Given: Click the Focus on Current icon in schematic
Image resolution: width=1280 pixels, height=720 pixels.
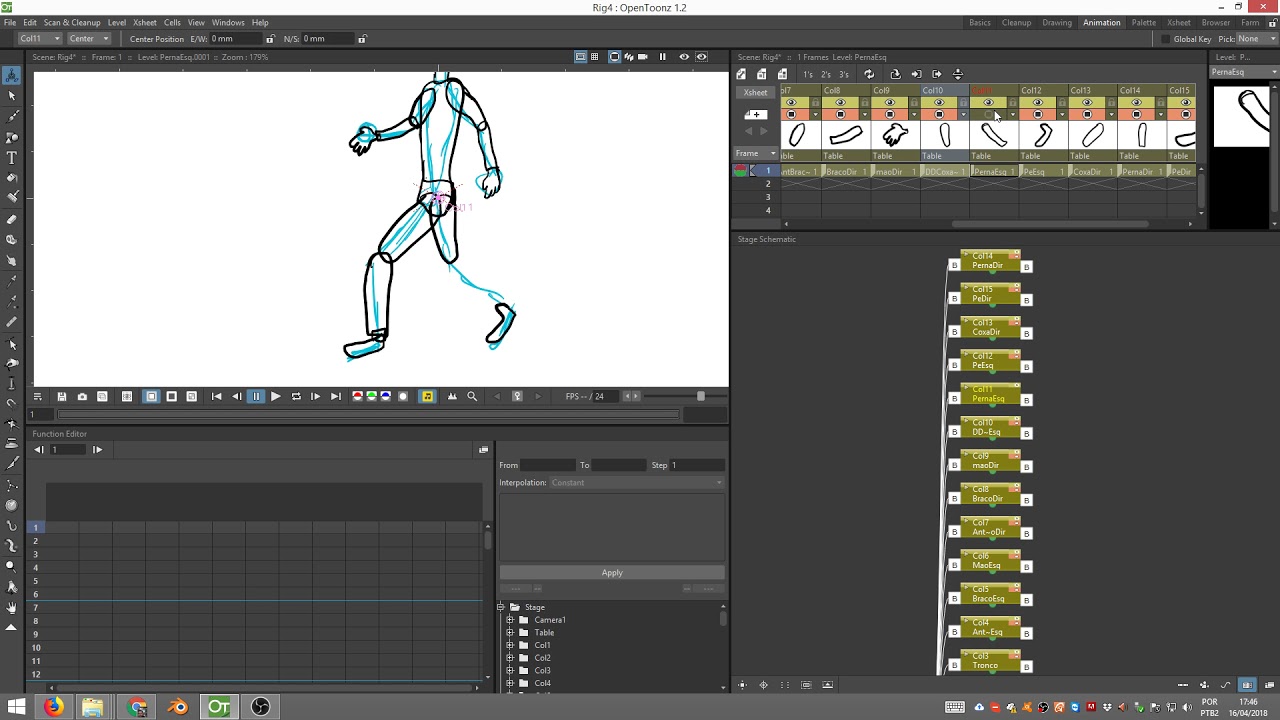Looking at the screenshot, I should coord(764,685).
